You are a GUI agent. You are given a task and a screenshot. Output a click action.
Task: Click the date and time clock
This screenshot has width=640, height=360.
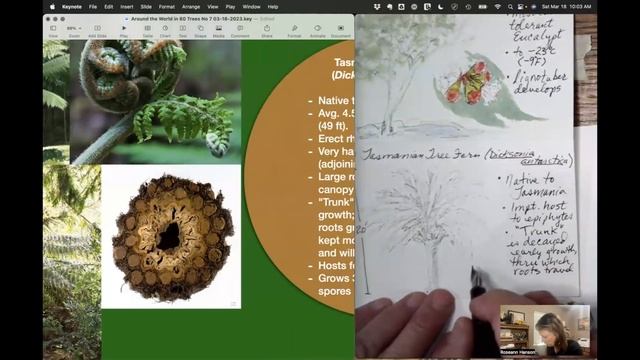(x=566, y=7)
